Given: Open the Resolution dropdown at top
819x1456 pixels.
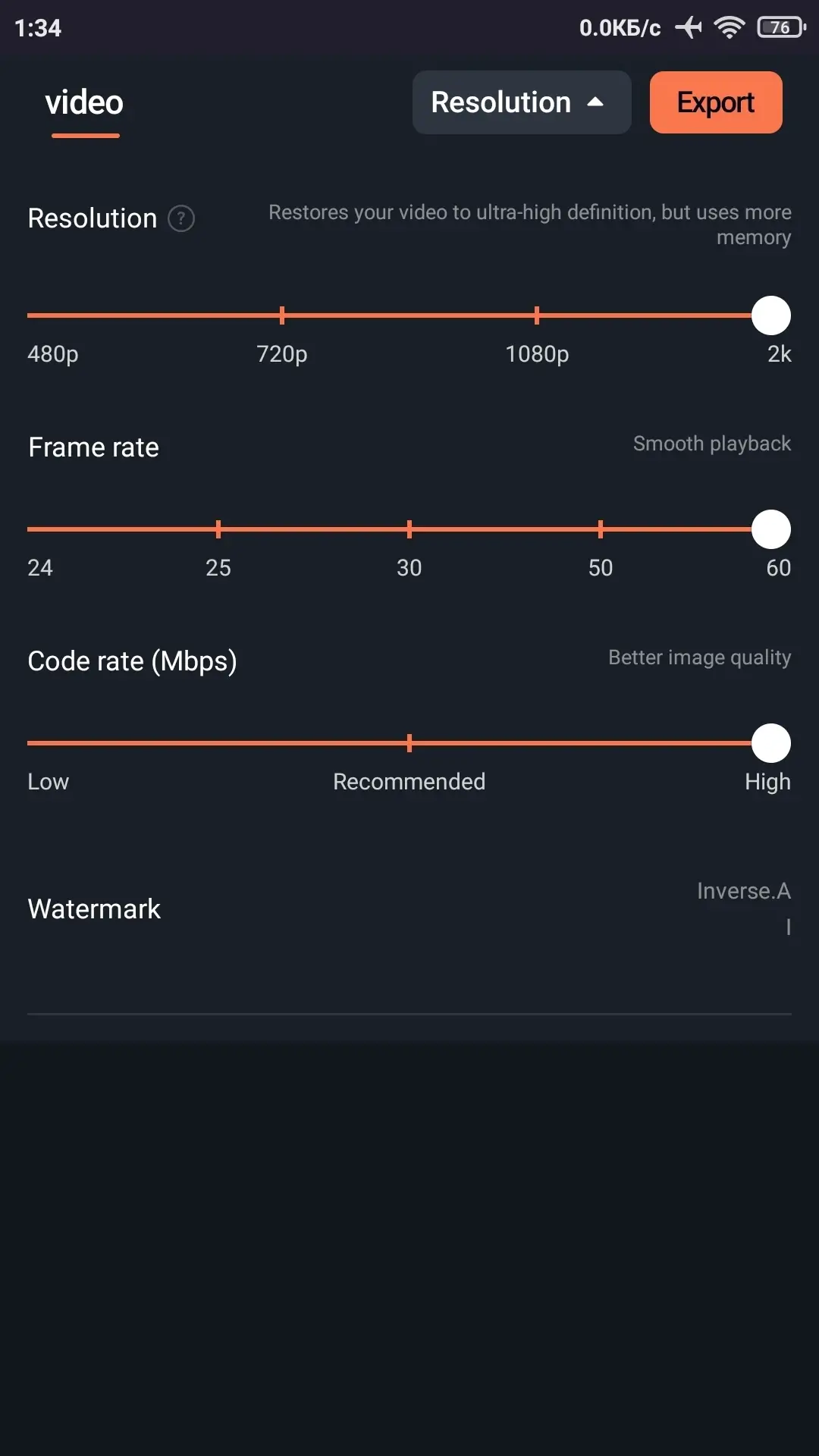Looking at the screenshot, I should click(x=501, y=102).
